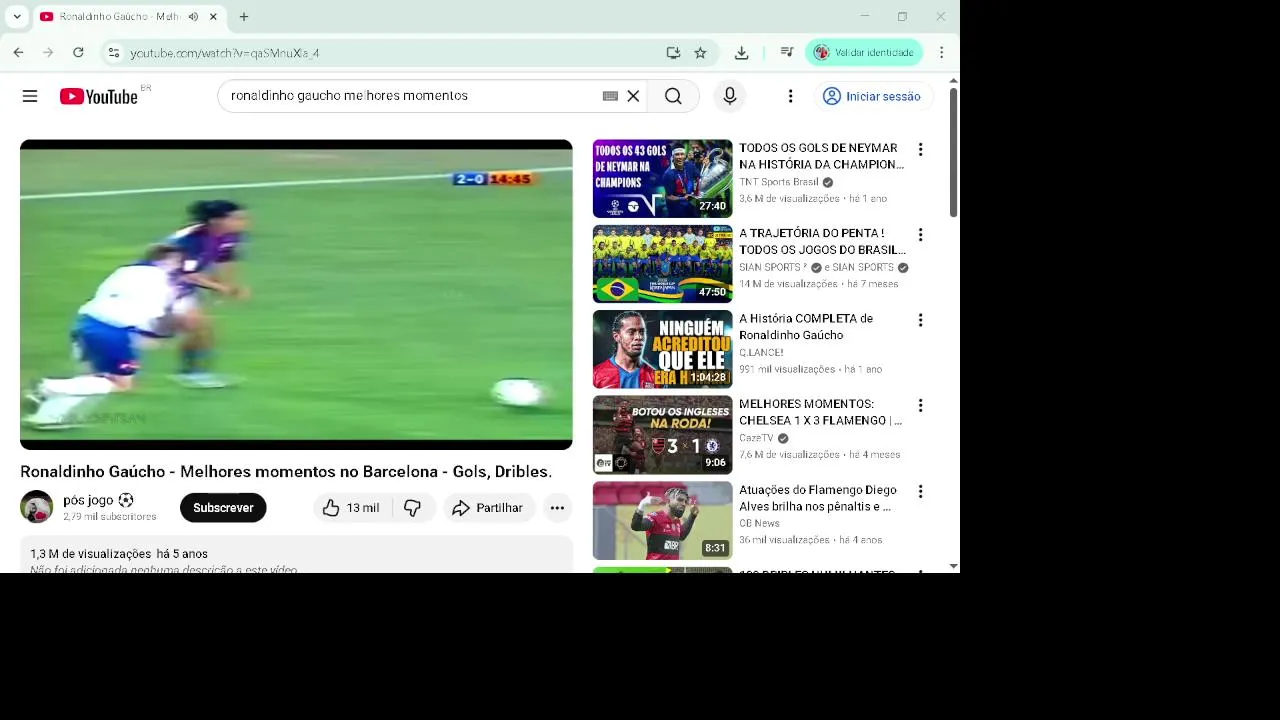The image size is (1280, 720).
Task: Click the Validar identidade profile button
Action: (x=864, y=52)
